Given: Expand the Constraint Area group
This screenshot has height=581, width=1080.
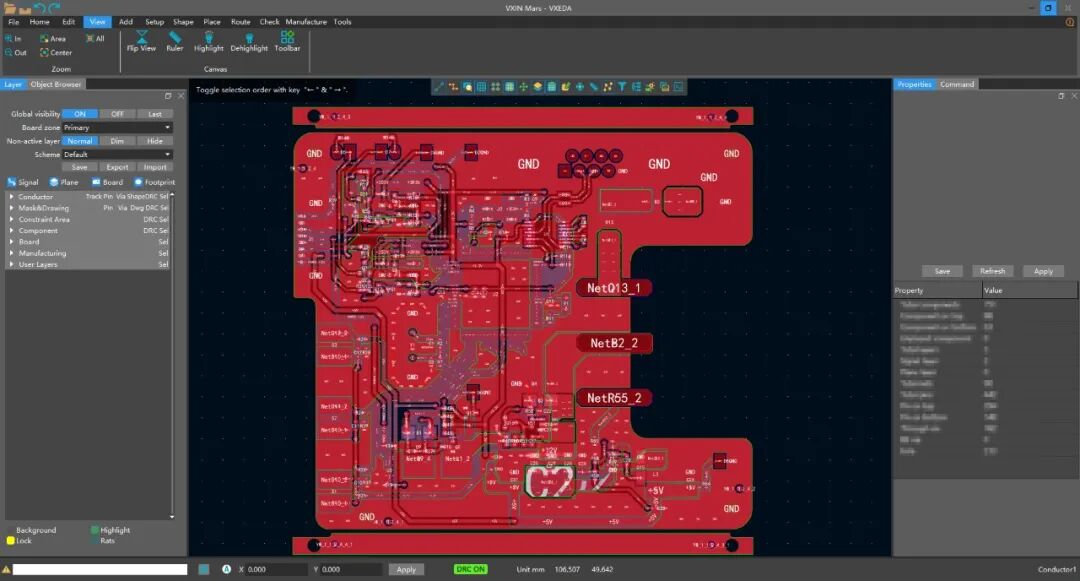Looking at the screenshot, I should click(12, 220).
